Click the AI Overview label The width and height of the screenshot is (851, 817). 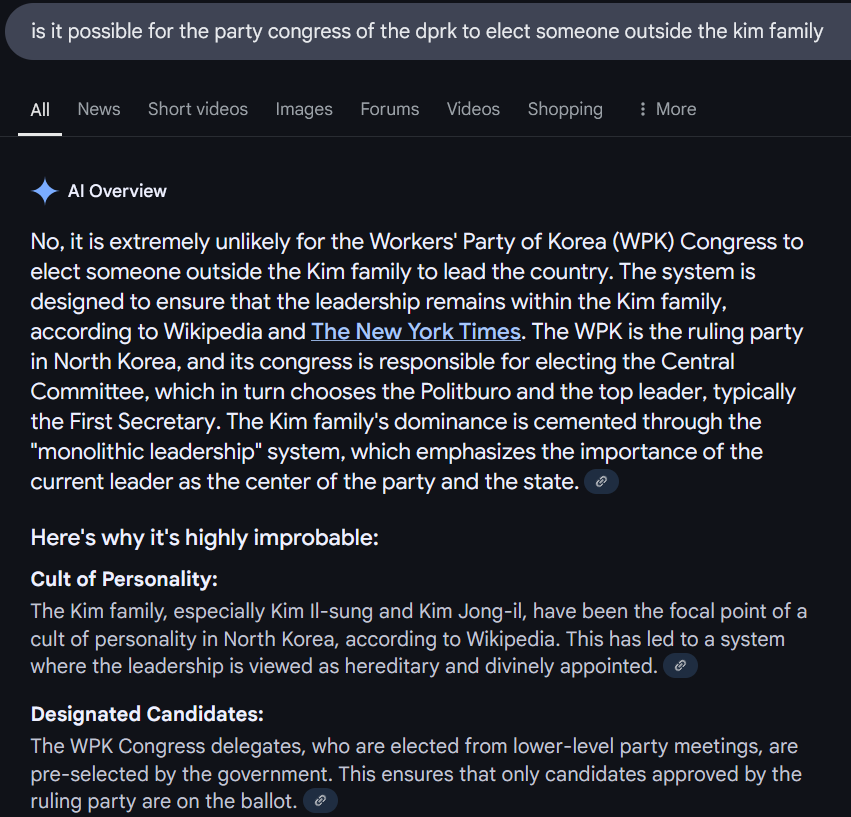pos(117,191)
